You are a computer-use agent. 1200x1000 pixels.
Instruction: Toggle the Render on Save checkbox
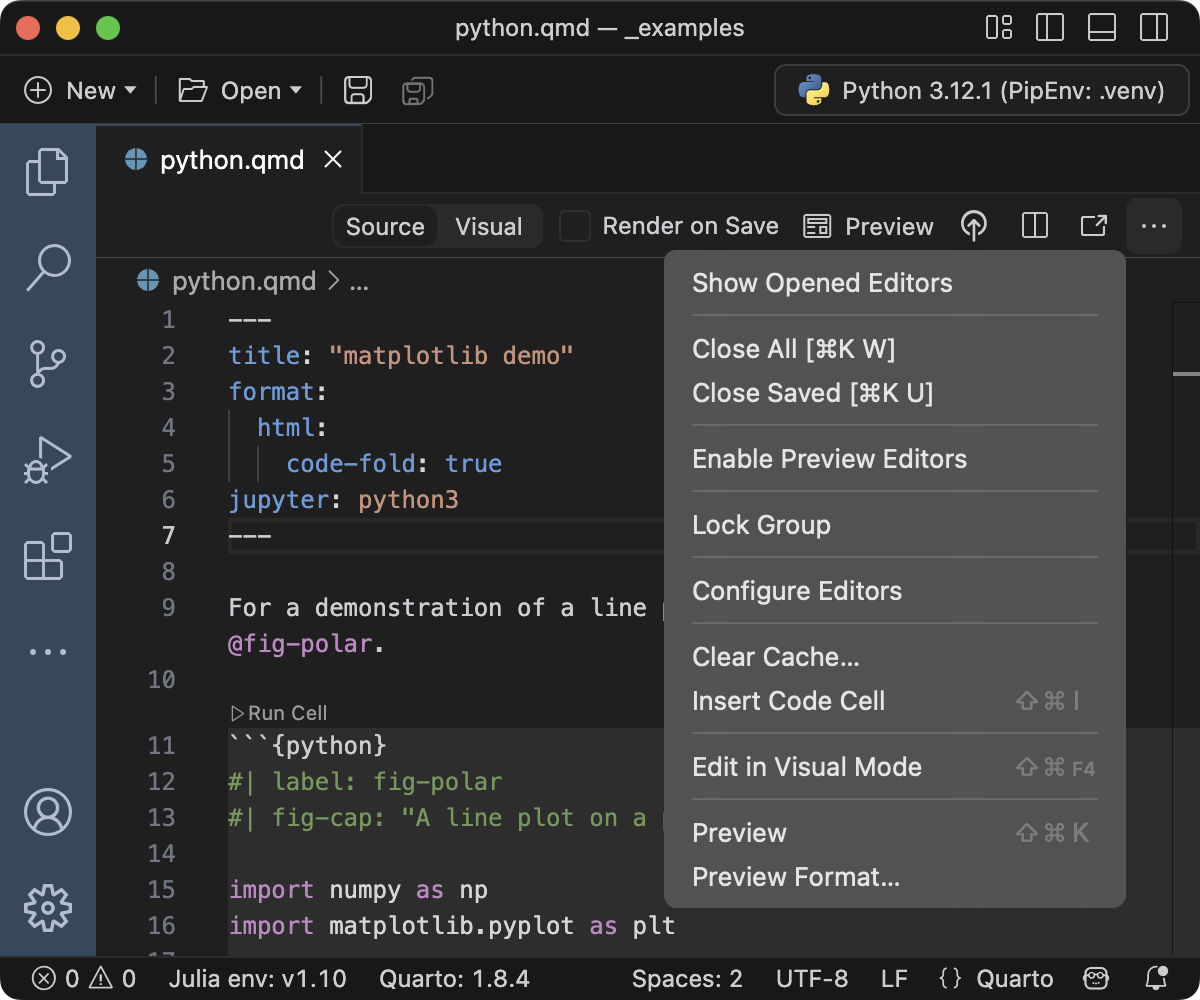pos(575,226)
